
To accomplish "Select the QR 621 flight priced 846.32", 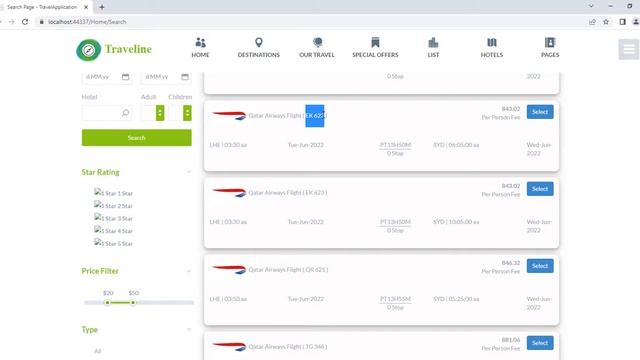I will [540, 266].
